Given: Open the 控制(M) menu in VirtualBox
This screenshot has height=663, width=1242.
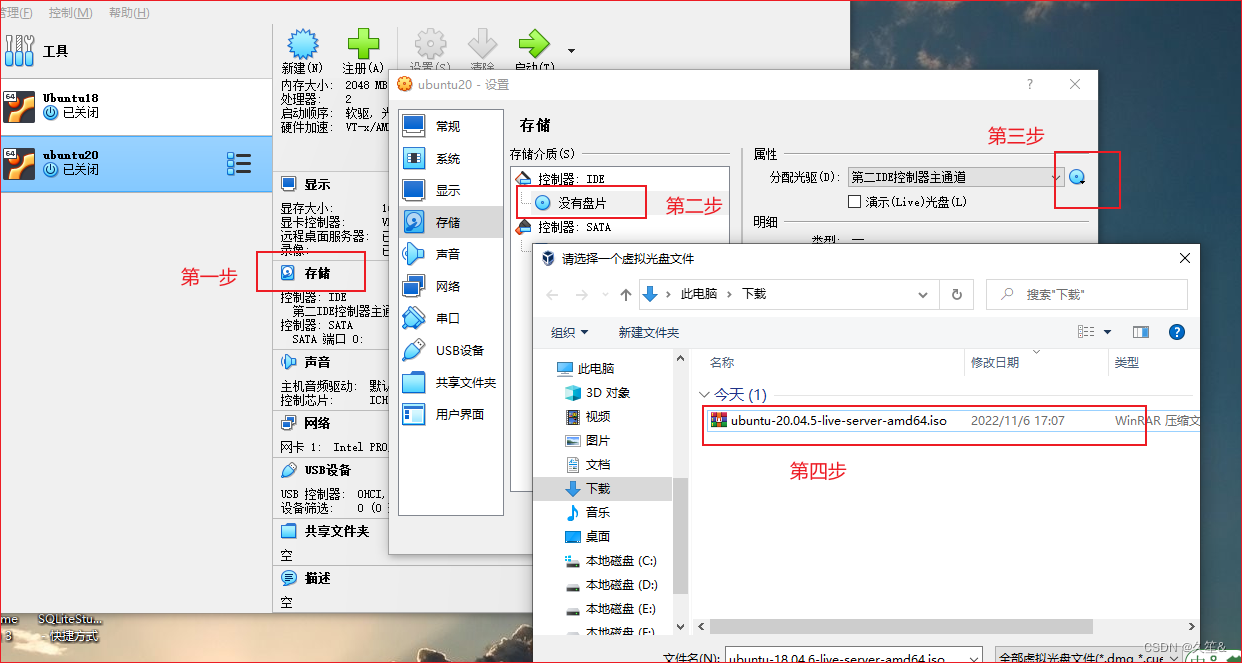Looking at the screenshot, I should point(70,13).
